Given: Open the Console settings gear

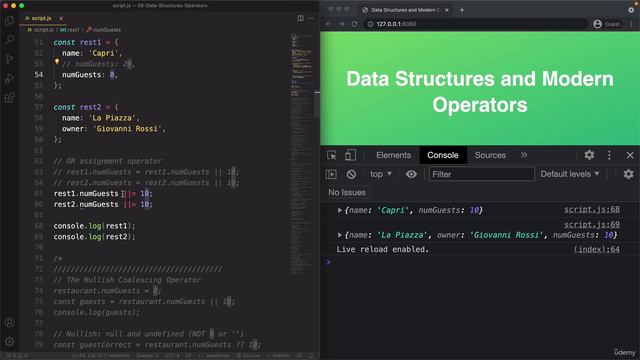Looking at the screenshot, I should pos(629,174).
